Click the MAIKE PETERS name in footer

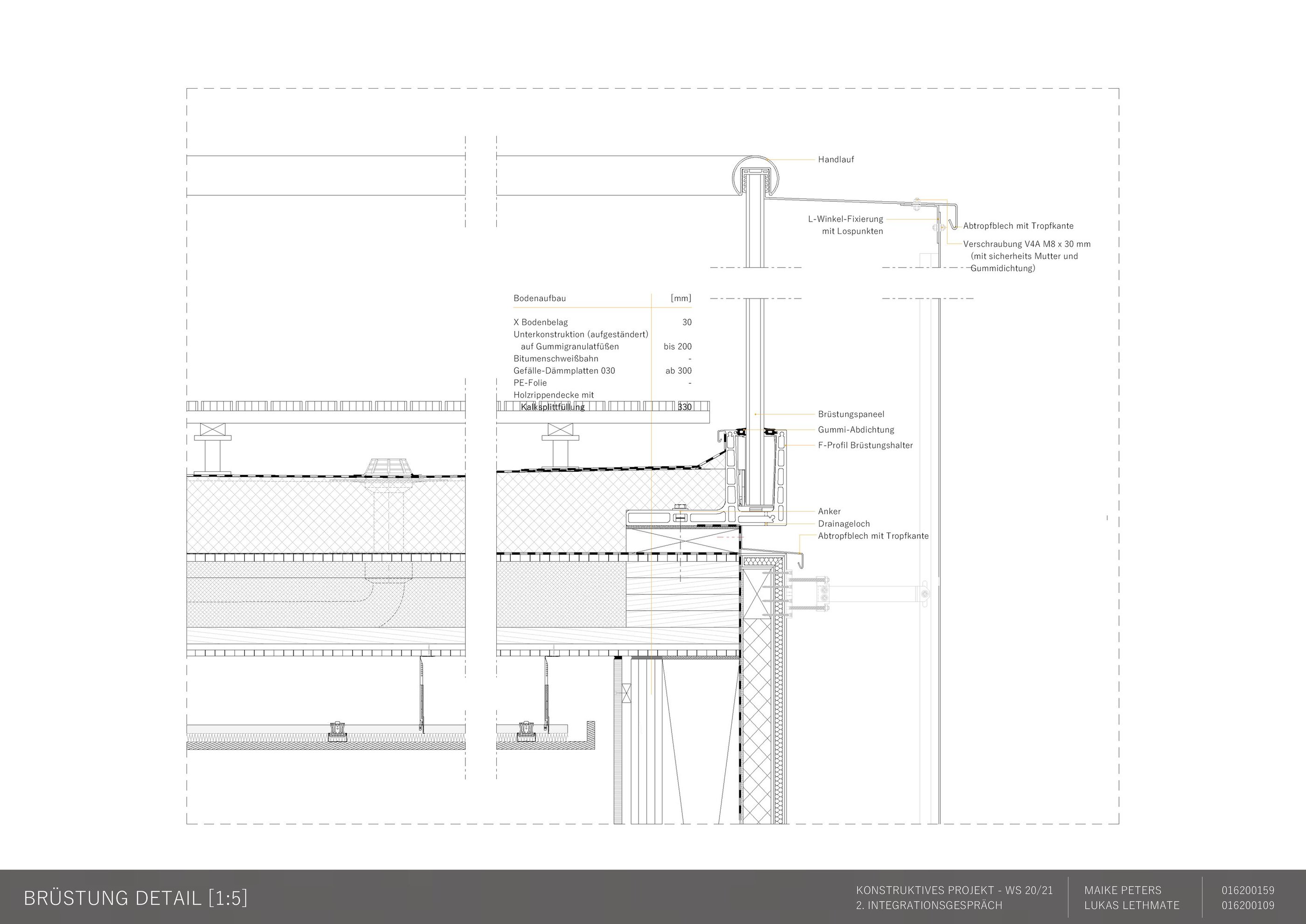tap(1122, 890)
